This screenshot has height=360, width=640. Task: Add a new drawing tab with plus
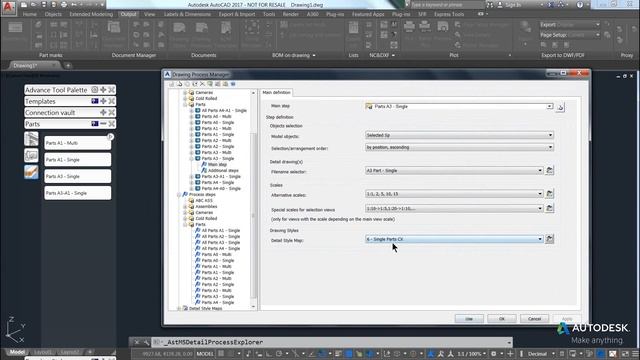[x=68, y=65]
